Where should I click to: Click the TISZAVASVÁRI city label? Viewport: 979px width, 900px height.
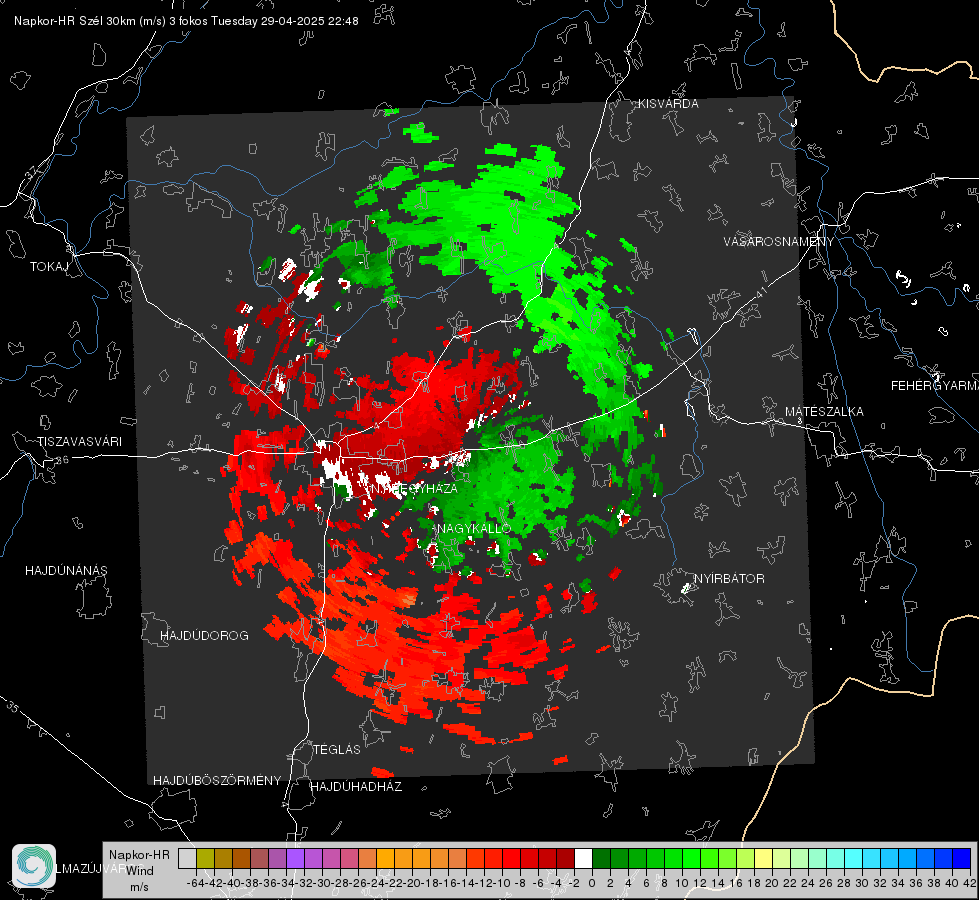tap(79, 442)
